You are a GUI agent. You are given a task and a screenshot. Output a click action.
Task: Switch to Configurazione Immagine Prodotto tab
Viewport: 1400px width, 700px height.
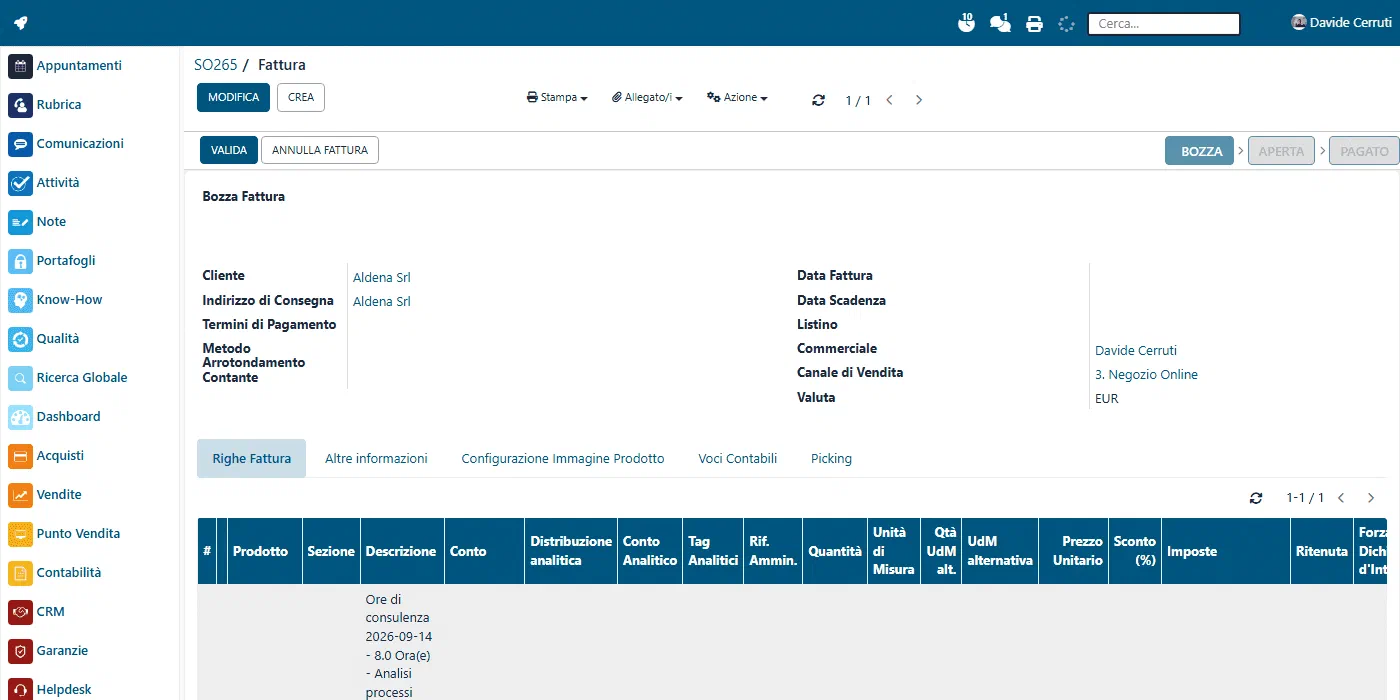point(563,459)
